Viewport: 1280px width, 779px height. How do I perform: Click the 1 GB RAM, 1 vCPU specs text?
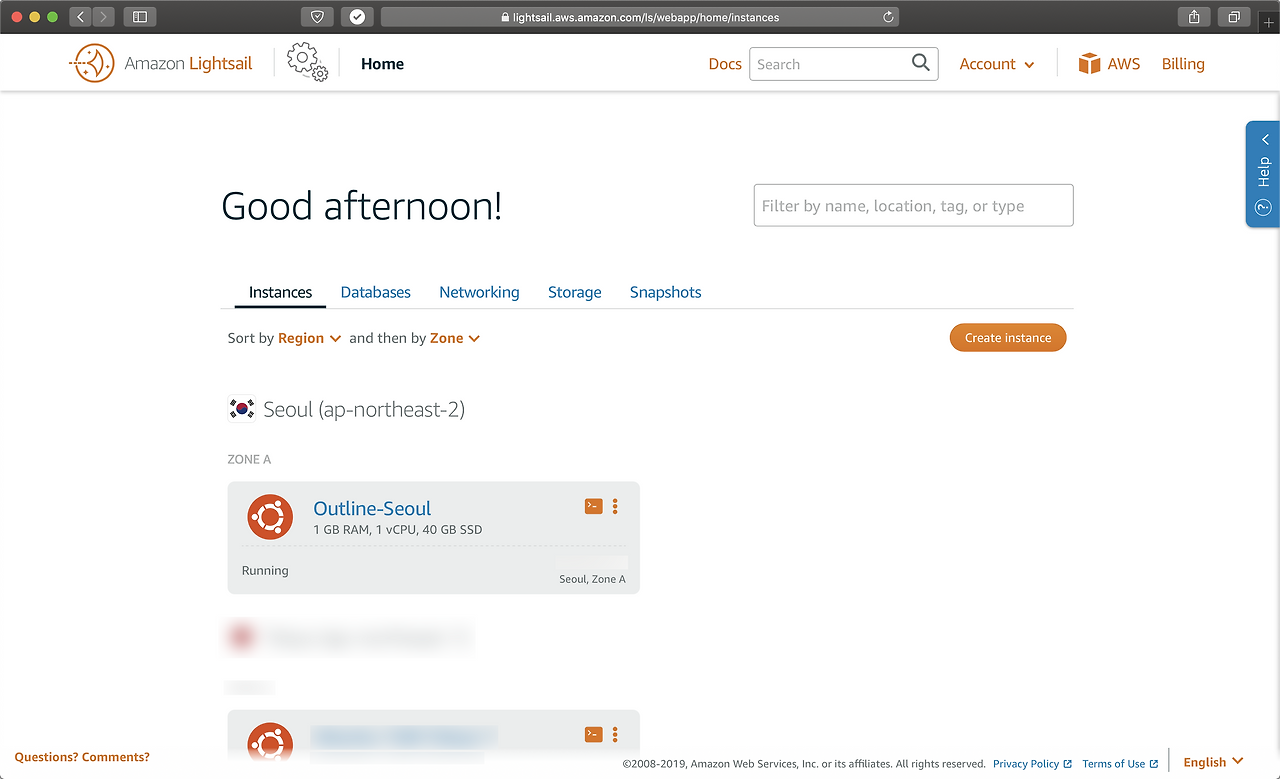(397, 530)
